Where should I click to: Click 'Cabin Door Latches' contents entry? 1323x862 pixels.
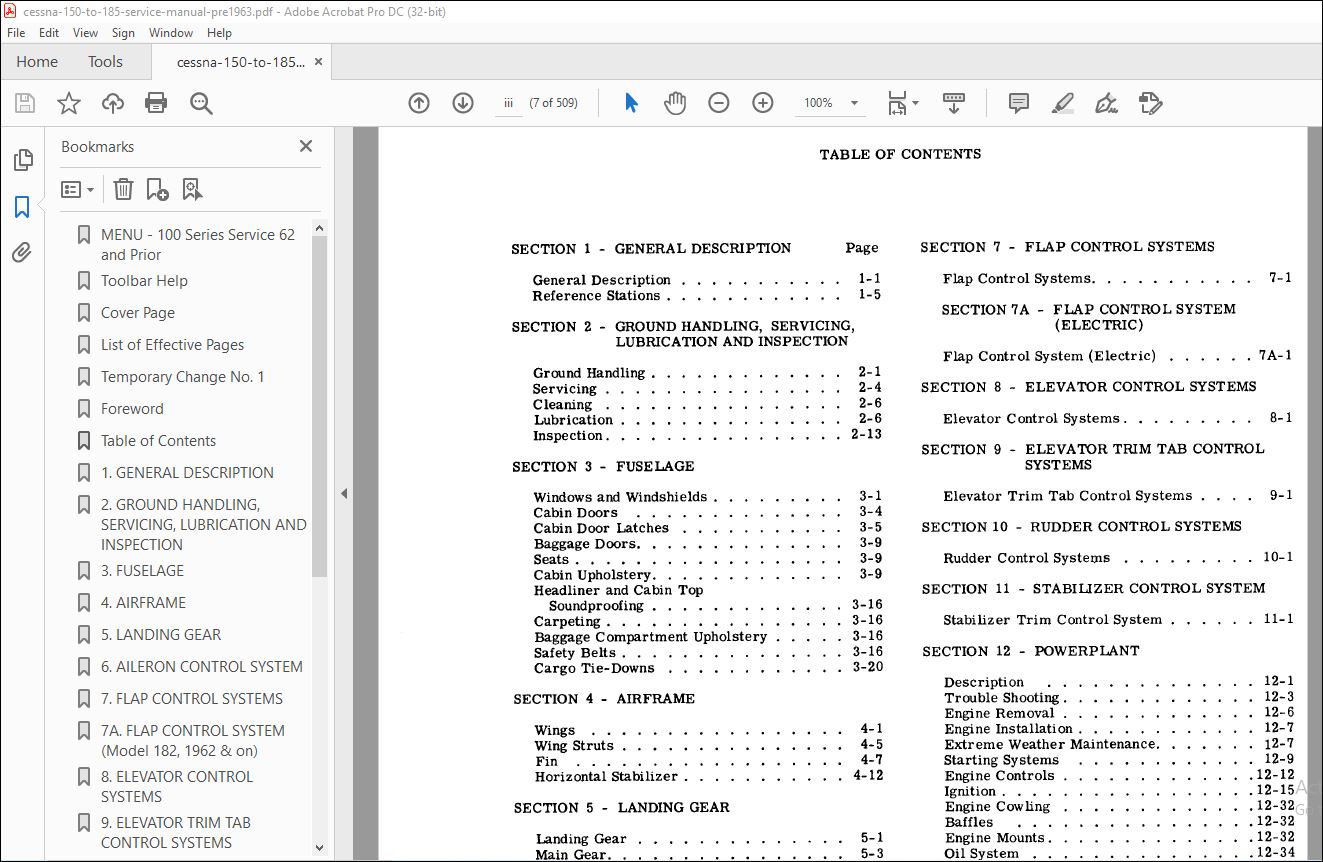(601, 528)
